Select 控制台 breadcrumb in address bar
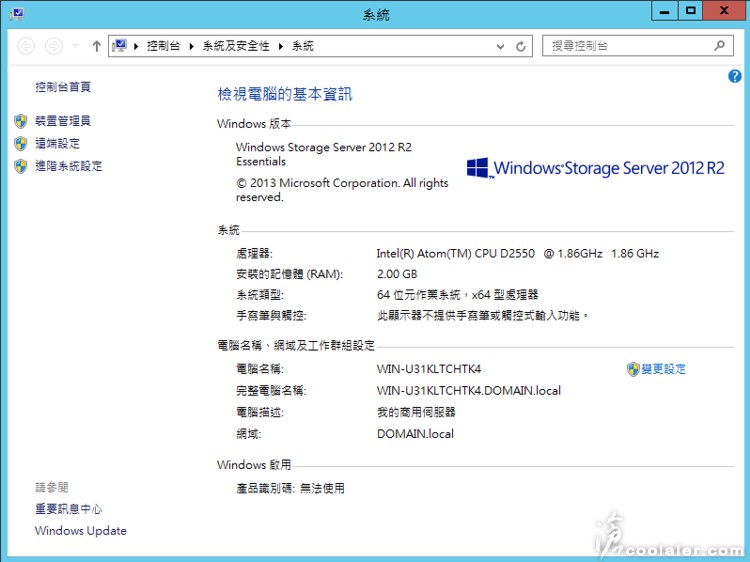This screenshot has width=750, height=562. pos(163,46)
